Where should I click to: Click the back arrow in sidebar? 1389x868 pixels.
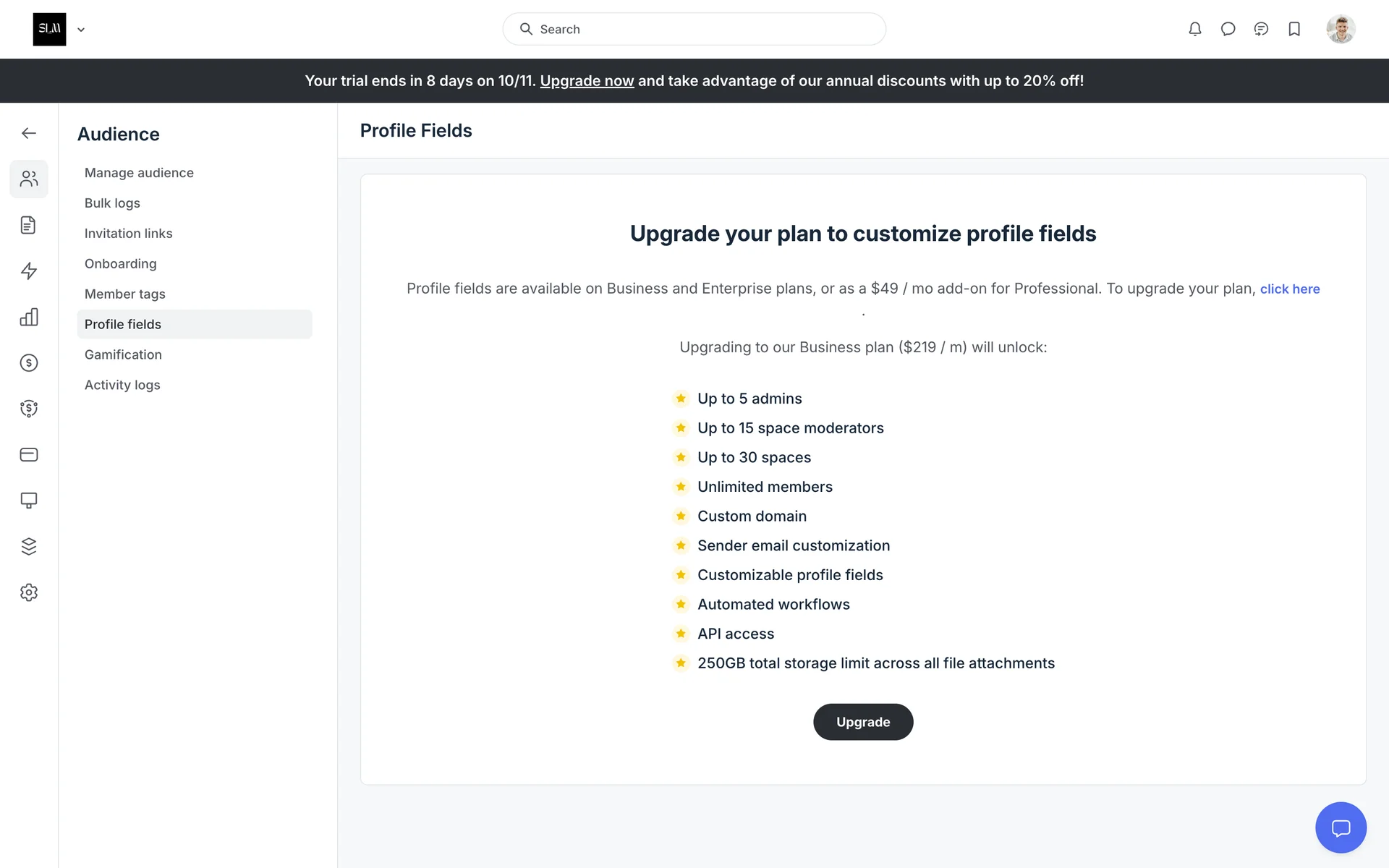29,133
